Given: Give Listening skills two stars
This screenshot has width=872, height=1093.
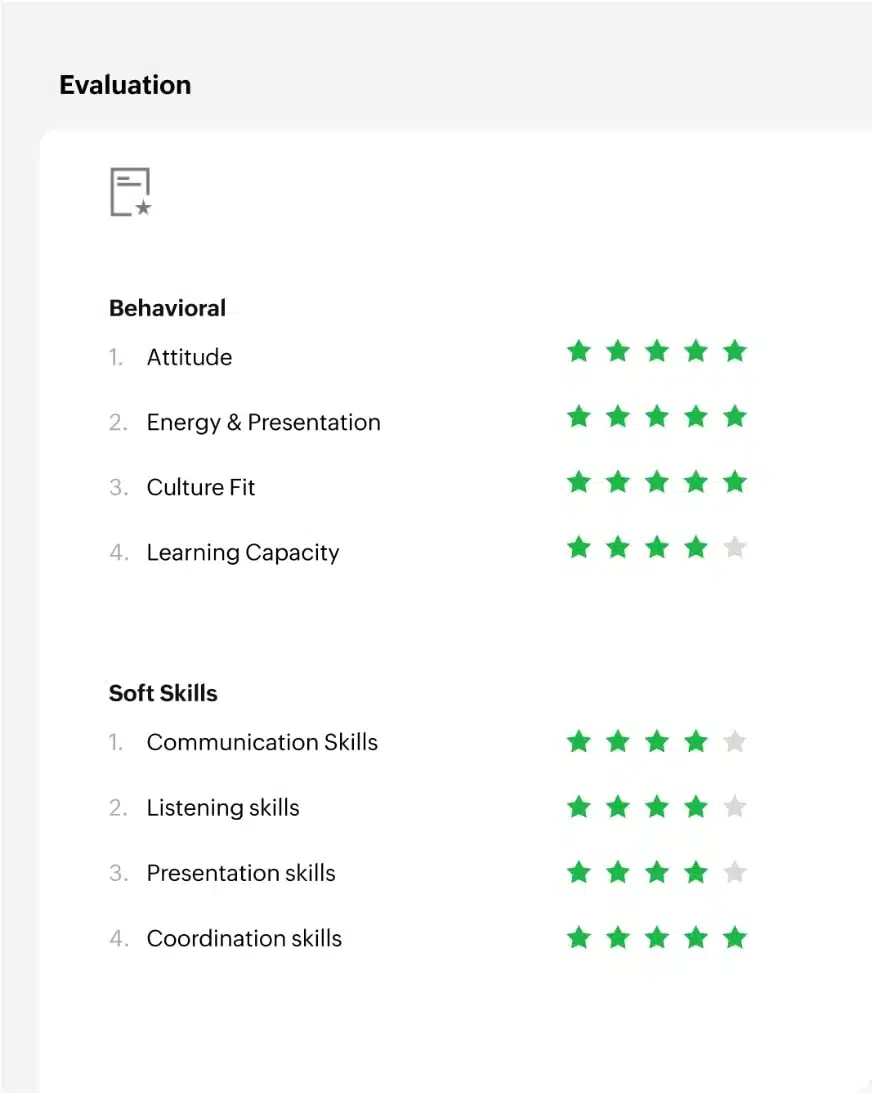Looking at the screenshot, I should (618, 807).
